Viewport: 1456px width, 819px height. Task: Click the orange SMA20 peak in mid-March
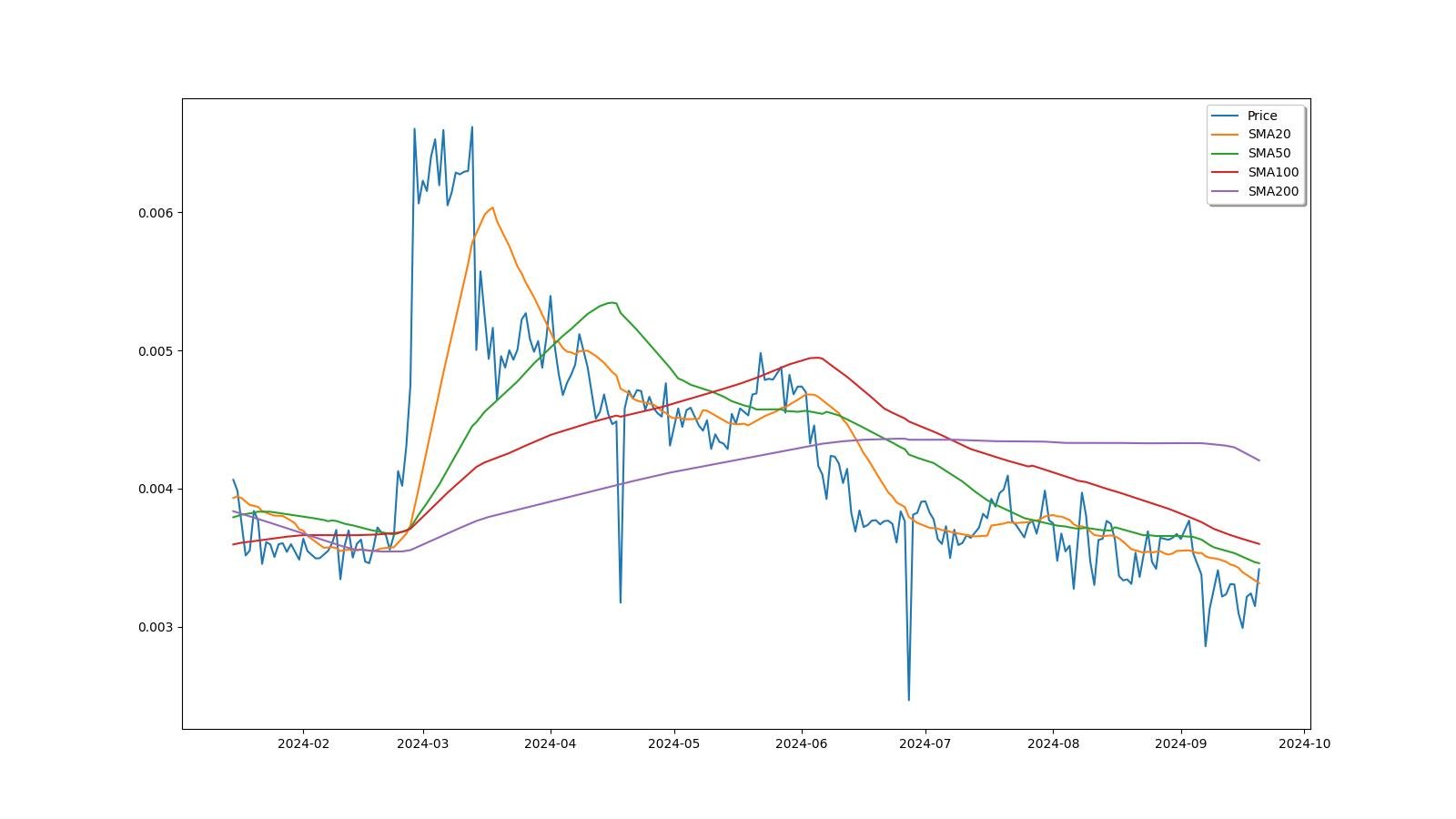pos(492,207)
